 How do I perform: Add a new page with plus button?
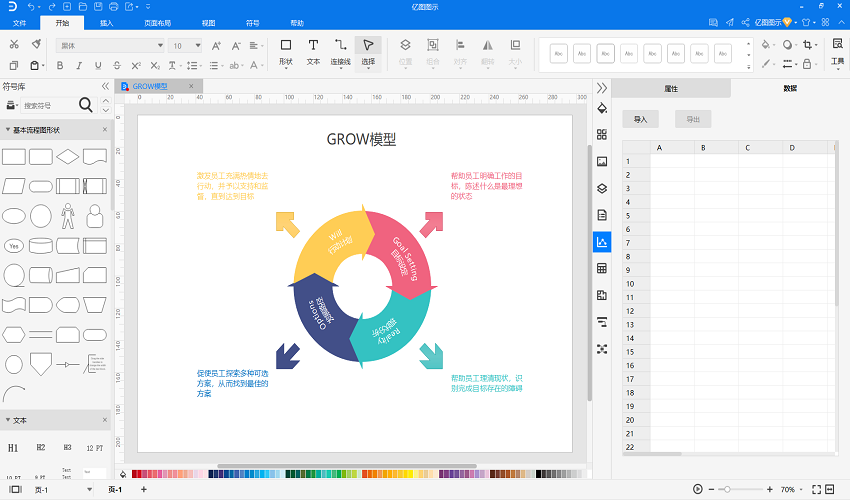tap(144, 489)
